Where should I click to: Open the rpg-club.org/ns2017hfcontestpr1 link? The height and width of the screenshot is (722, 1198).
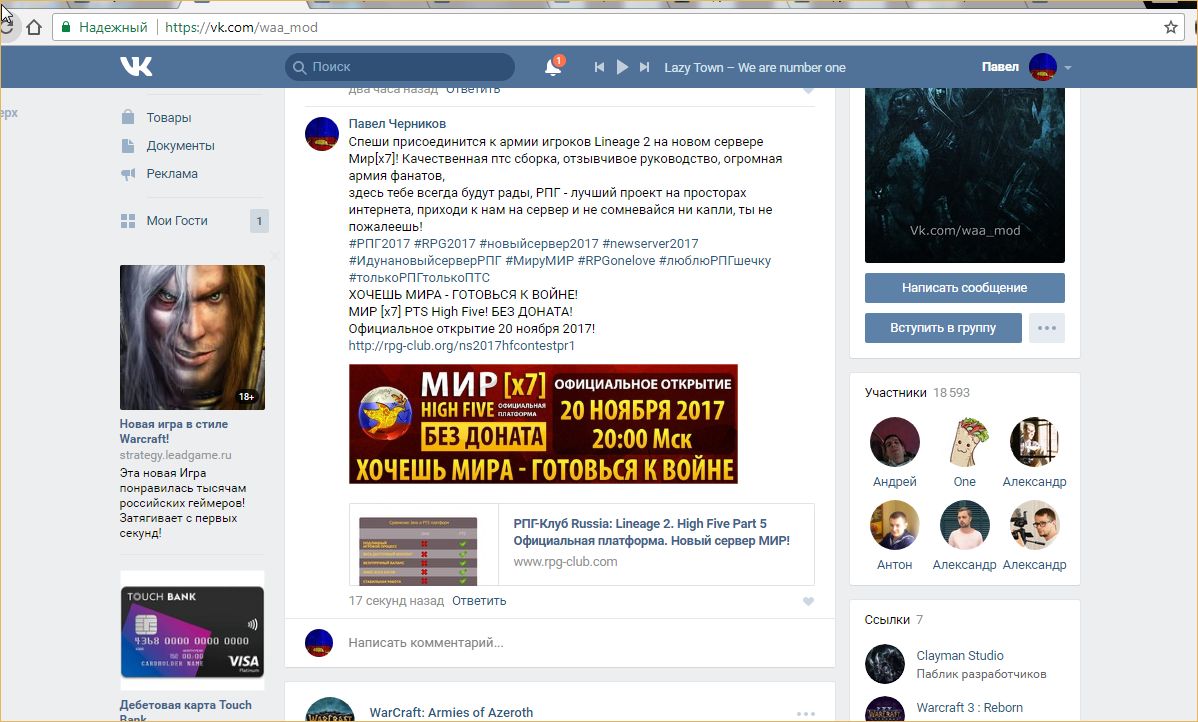[461, 345]
